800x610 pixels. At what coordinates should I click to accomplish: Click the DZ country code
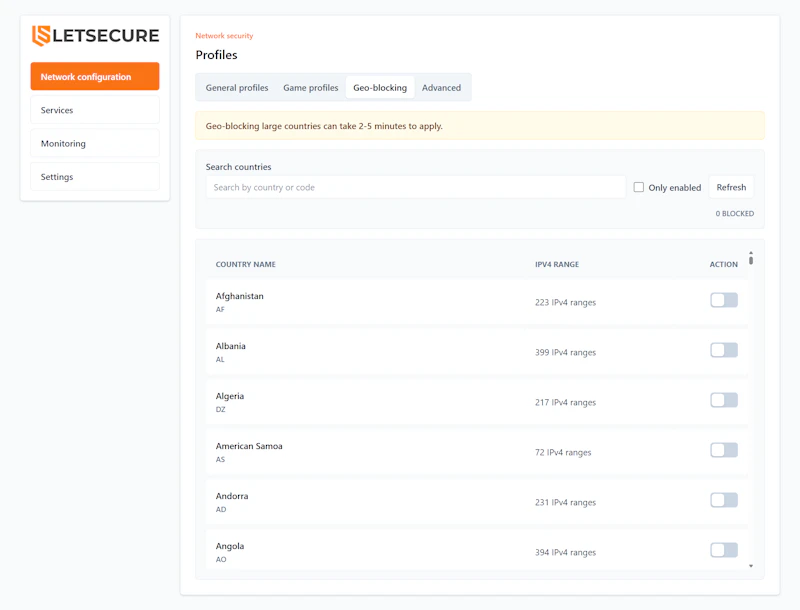point(220,409)
